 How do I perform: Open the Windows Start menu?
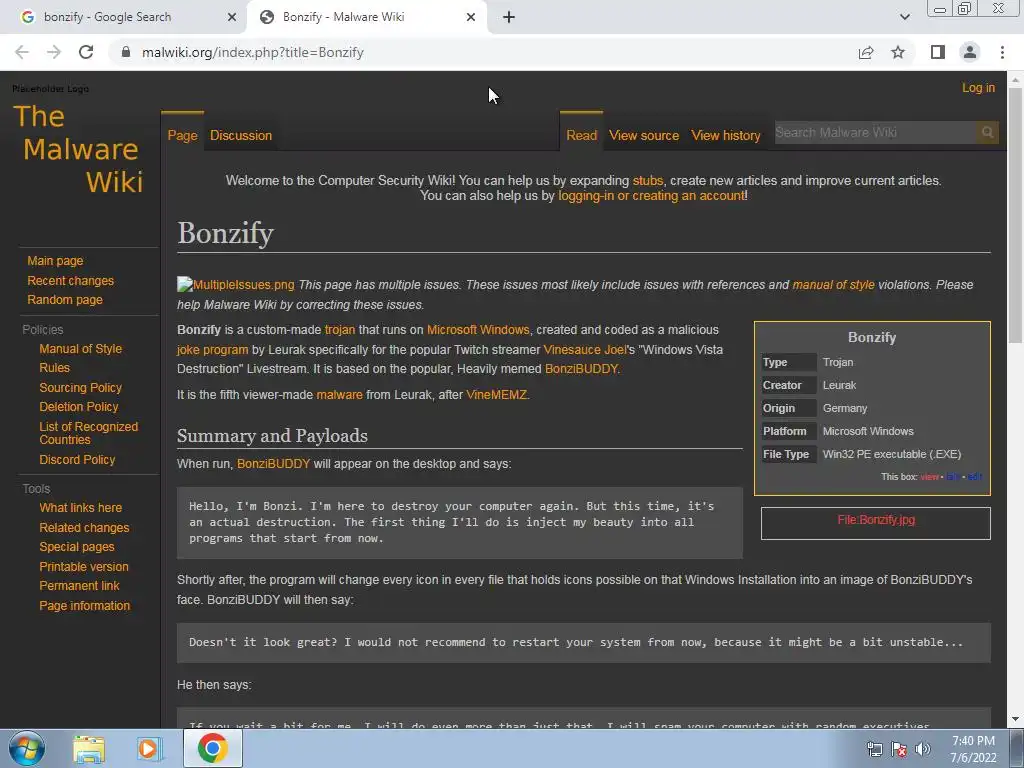point(27,748)
